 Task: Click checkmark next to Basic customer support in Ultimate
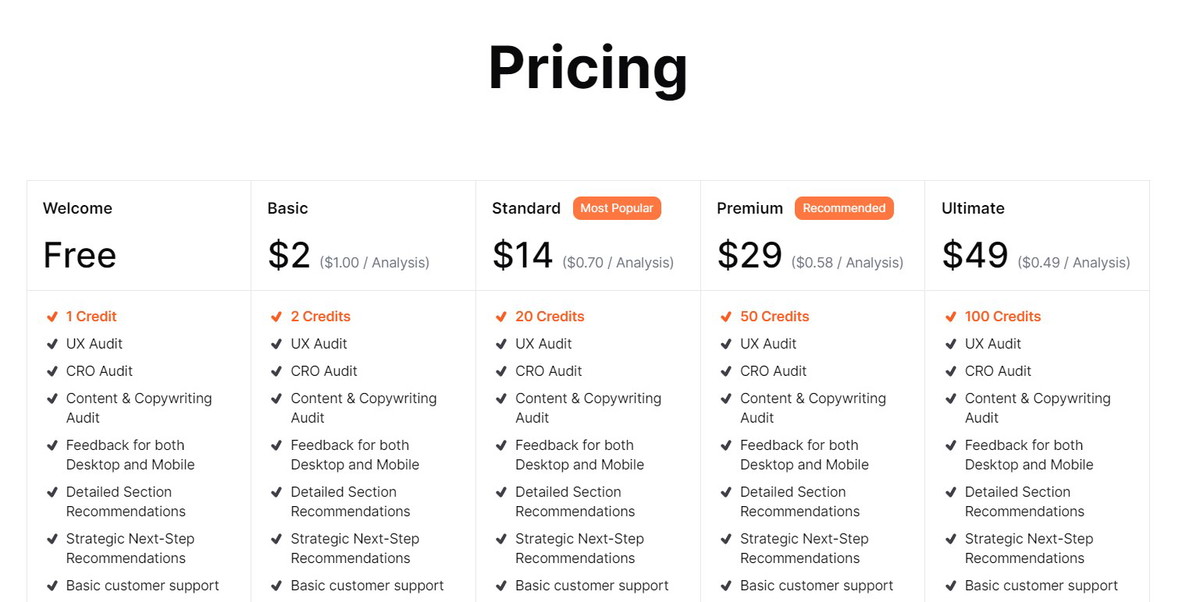951,586
